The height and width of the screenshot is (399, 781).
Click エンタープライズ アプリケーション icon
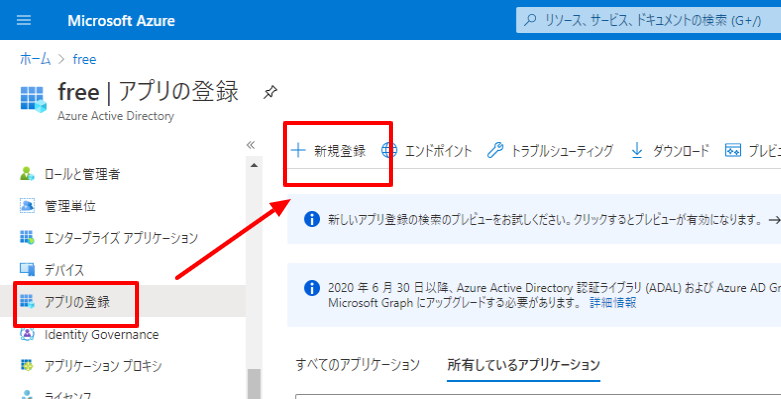tap(27, 238)
